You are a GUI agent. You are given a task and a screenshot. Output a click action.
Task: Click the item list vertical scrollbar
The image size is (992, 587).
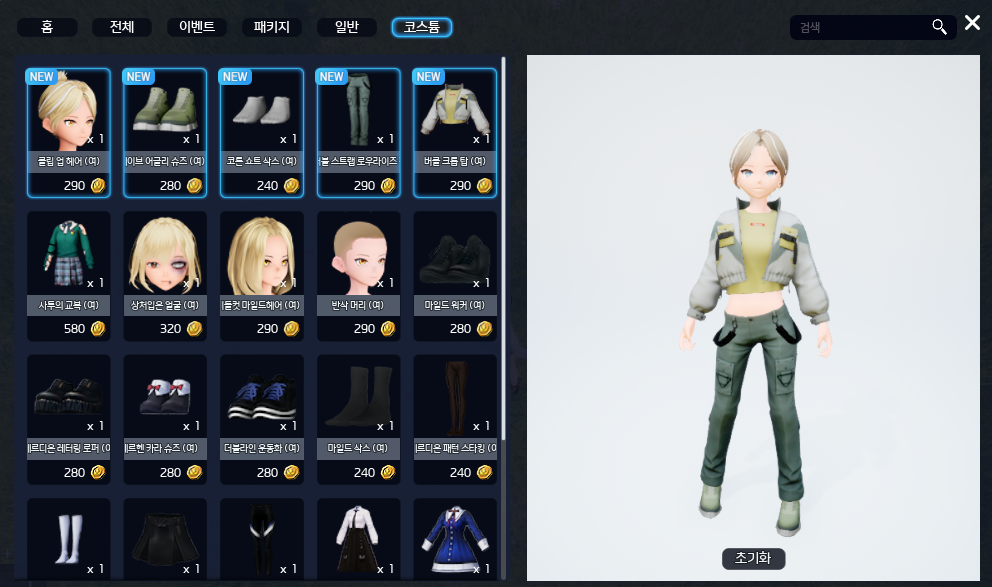click(503, 250)
